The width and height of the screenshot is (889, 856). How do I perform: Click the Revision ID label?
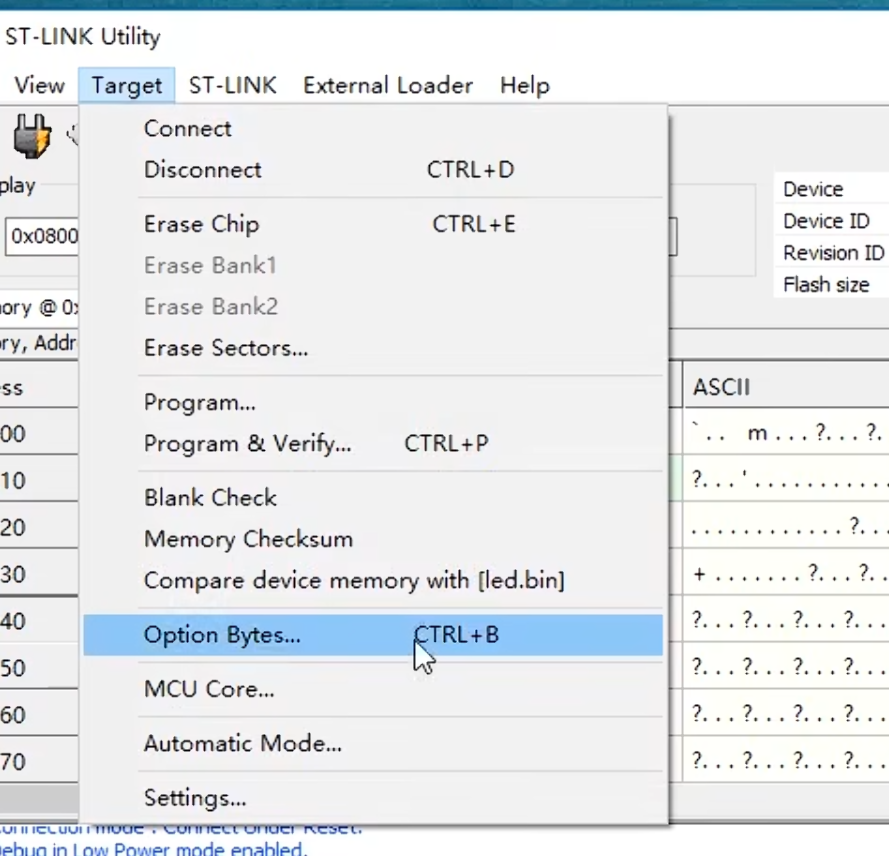833,253
